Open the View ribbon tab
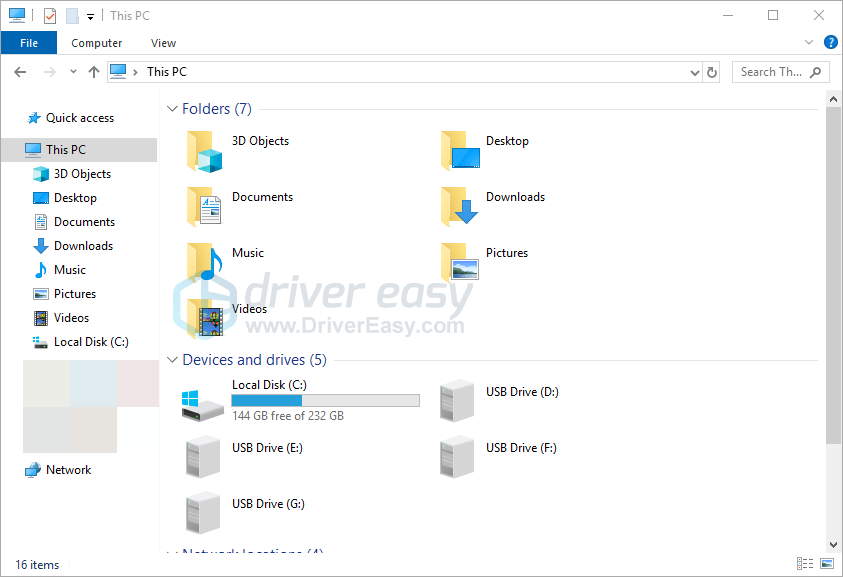843x577 pixels. pyautogui.click(x=164, y=43)
